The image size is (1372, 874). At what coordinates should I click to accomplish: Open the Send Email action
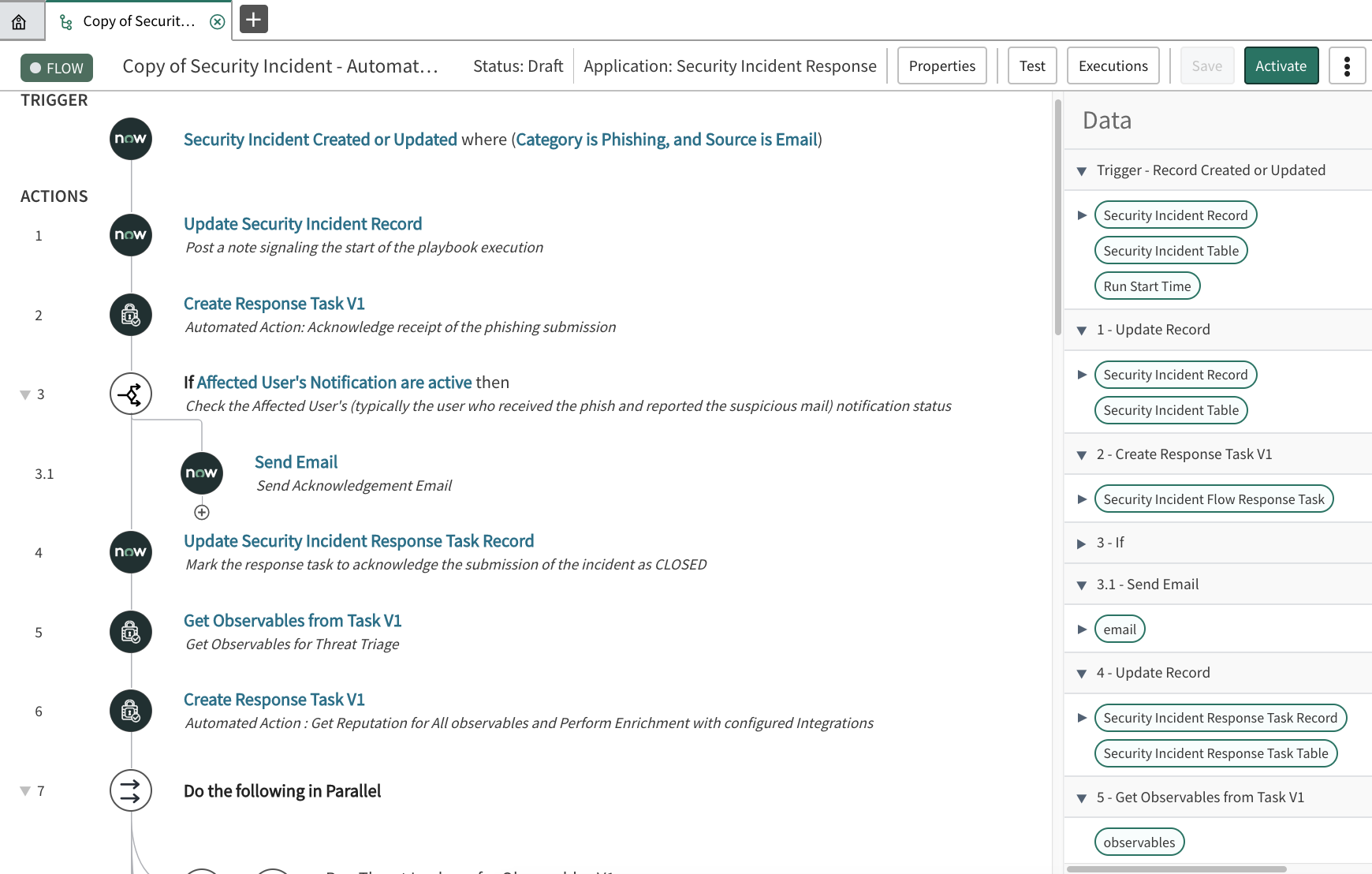[296, 462]
